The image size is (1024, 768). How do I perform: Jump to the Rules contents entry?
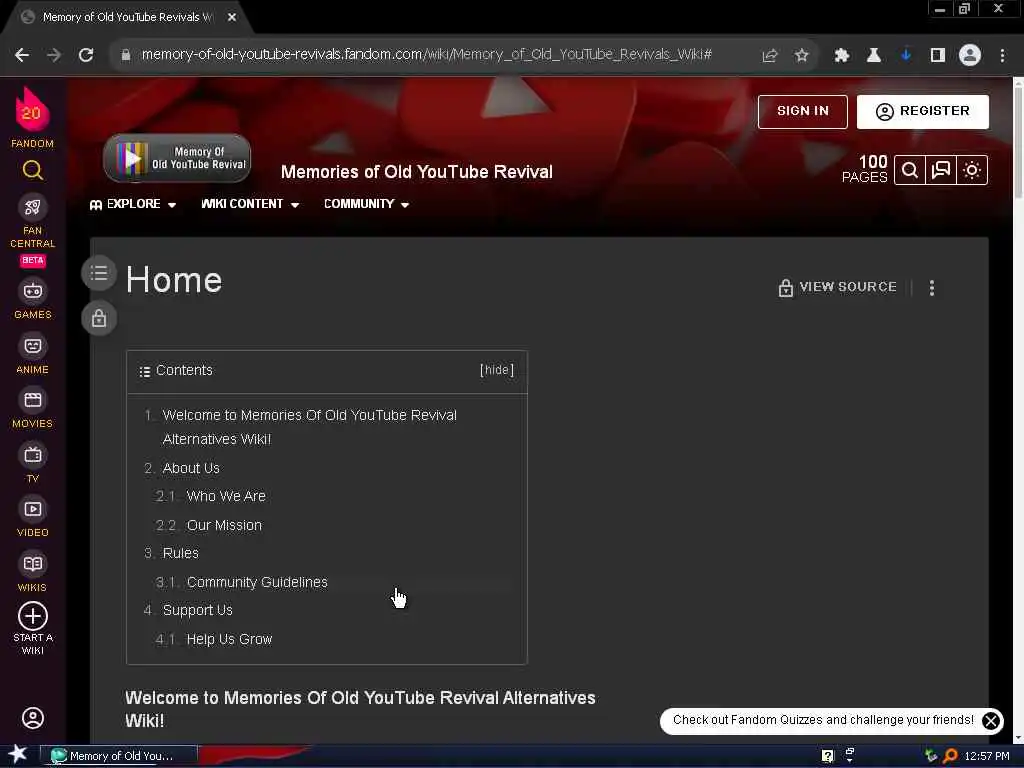click(x=180, y=553)
